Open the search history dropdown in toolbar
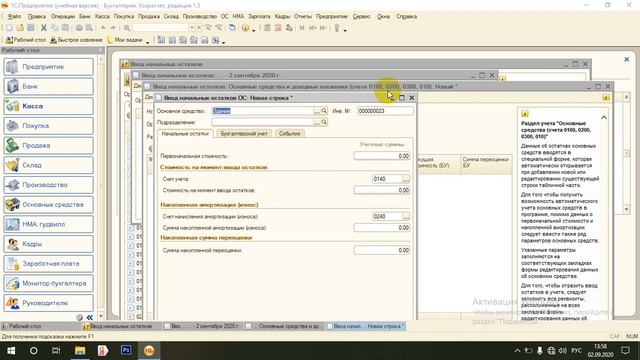This screenshot has width=640, height=360. 191,28
